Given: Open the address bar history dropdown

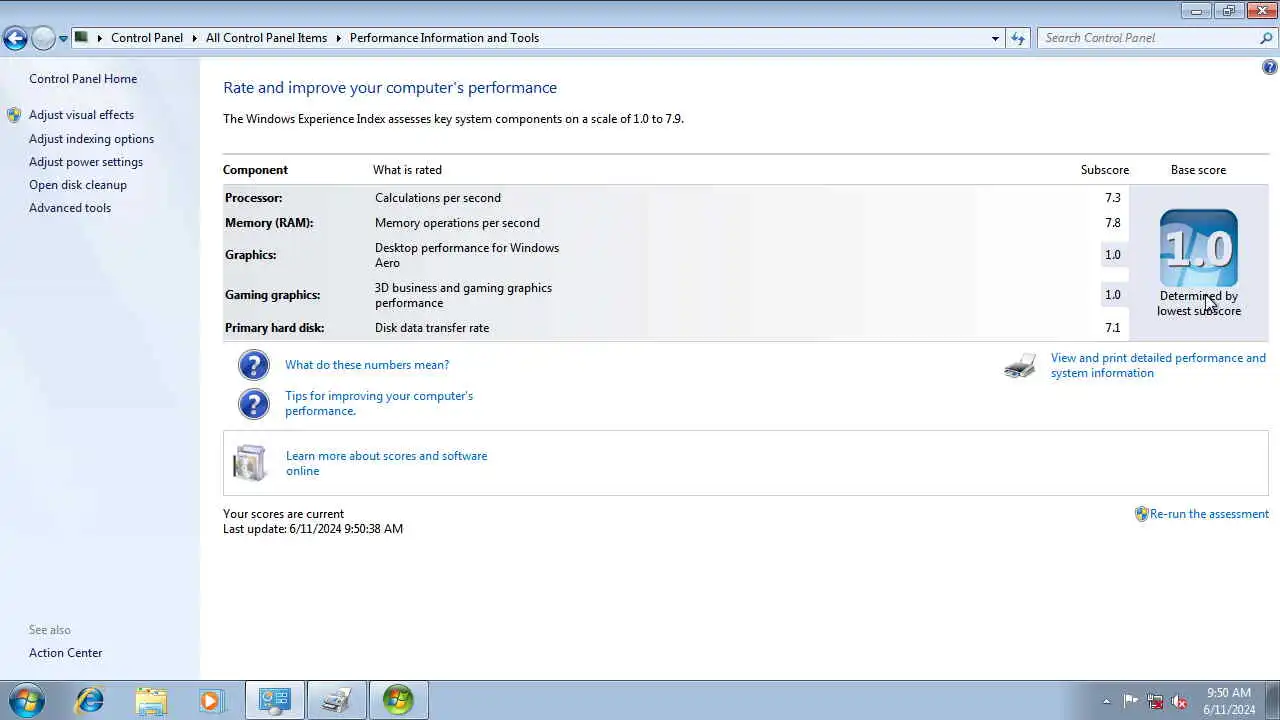Looking at the screenshot, I should 995,38.
